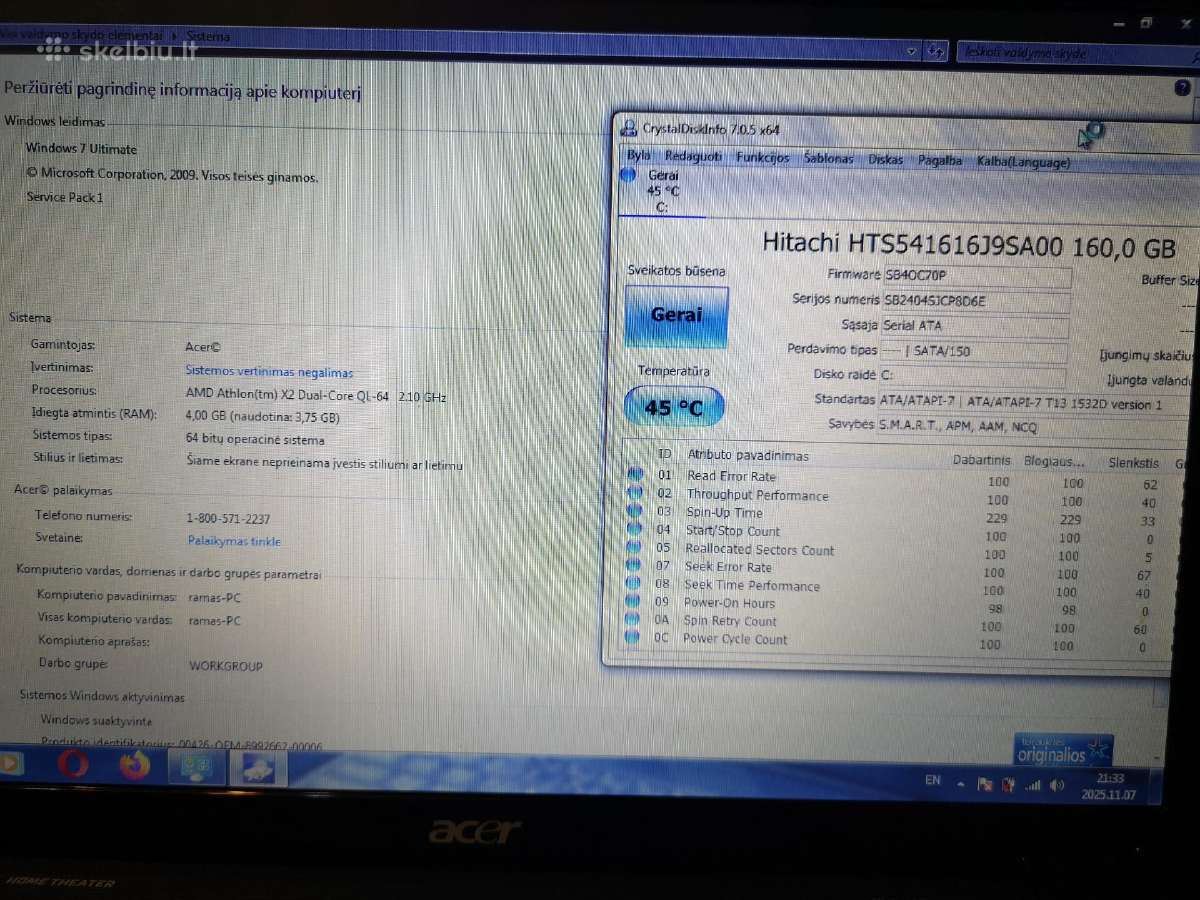This screenshot has width=1200, height=900.
Task: Open the address bar history dropdown
Action: click(x=911, y=50)
